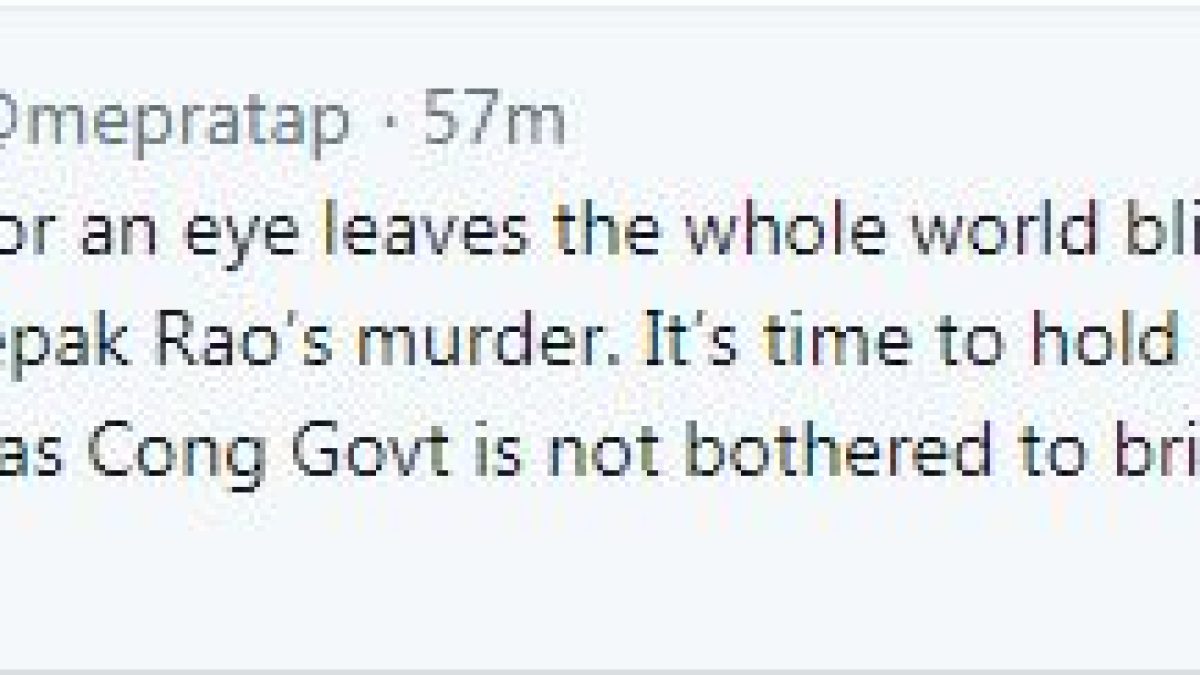Click the dot separator before 57m
The width and height of the screenshot is (1200, 675).
pos(388,123)
